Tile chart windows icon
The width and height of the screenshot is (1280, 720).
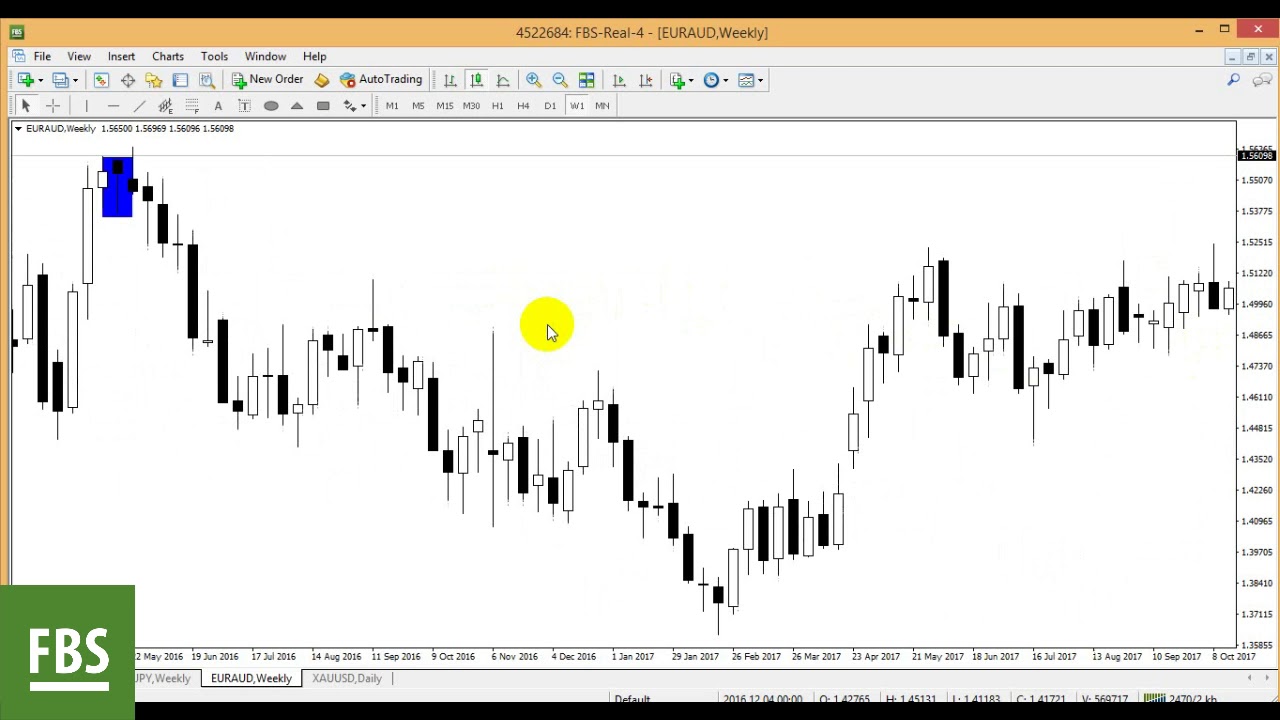click(587, 80)
